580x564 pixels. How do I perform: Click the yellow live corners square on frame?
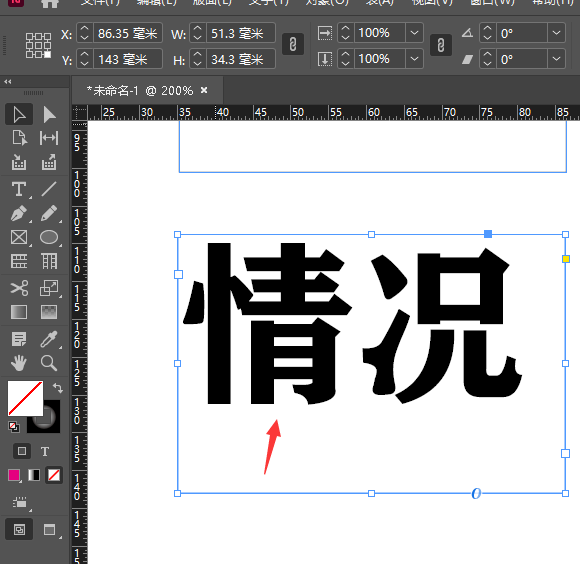tap(566, 259)
